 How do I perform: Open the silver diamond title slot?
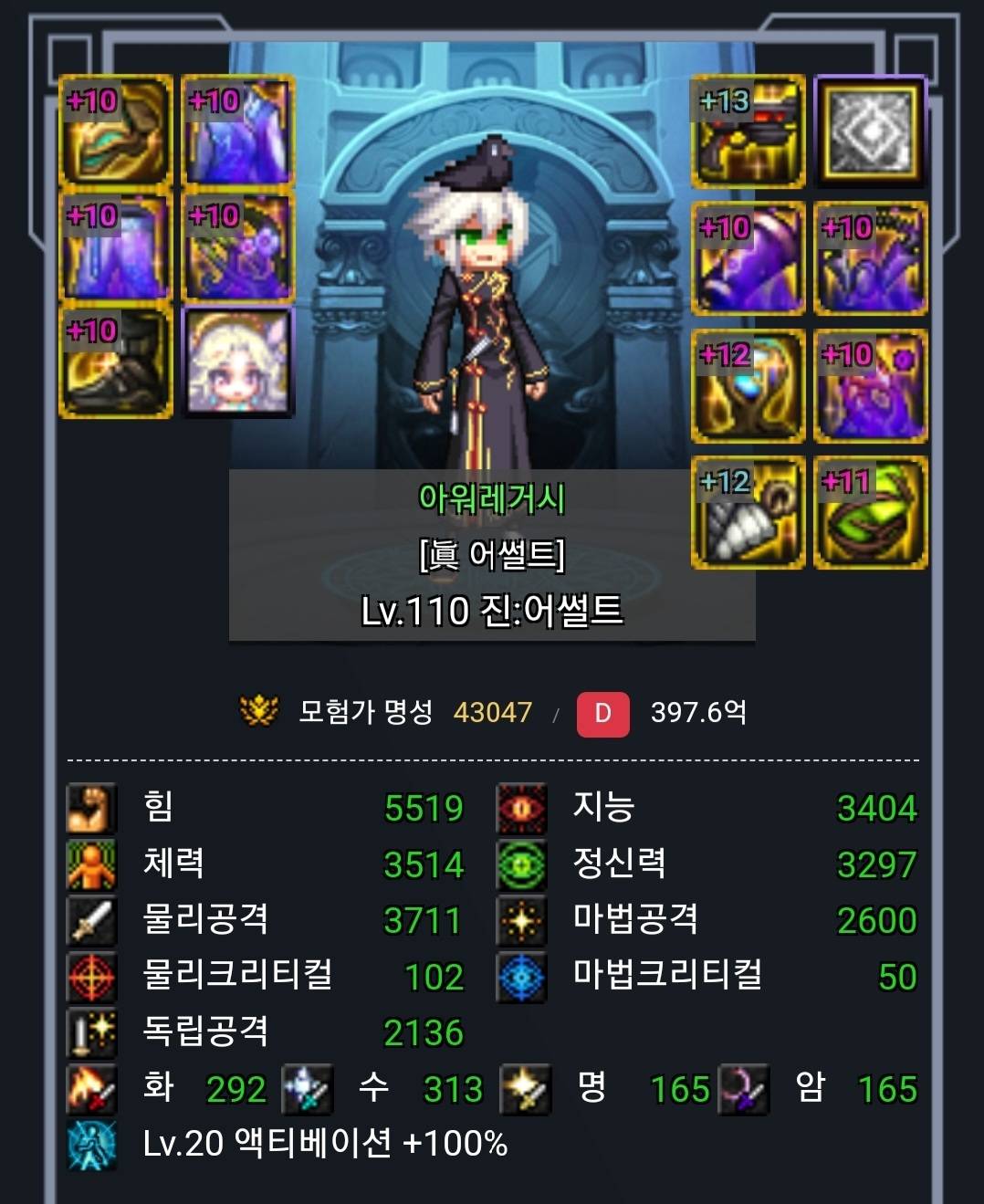[870, 132]
